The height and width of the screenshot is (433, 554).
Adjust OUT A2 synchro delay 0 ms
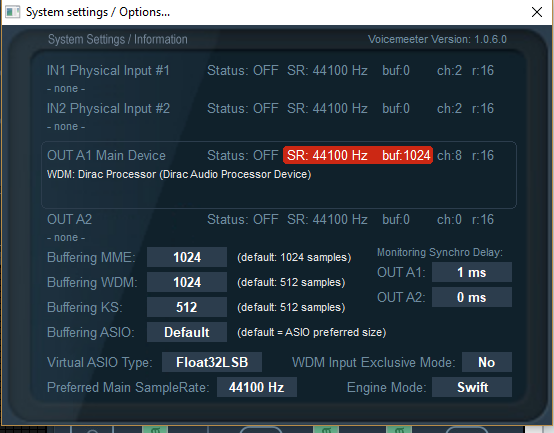tap(472, 297)
